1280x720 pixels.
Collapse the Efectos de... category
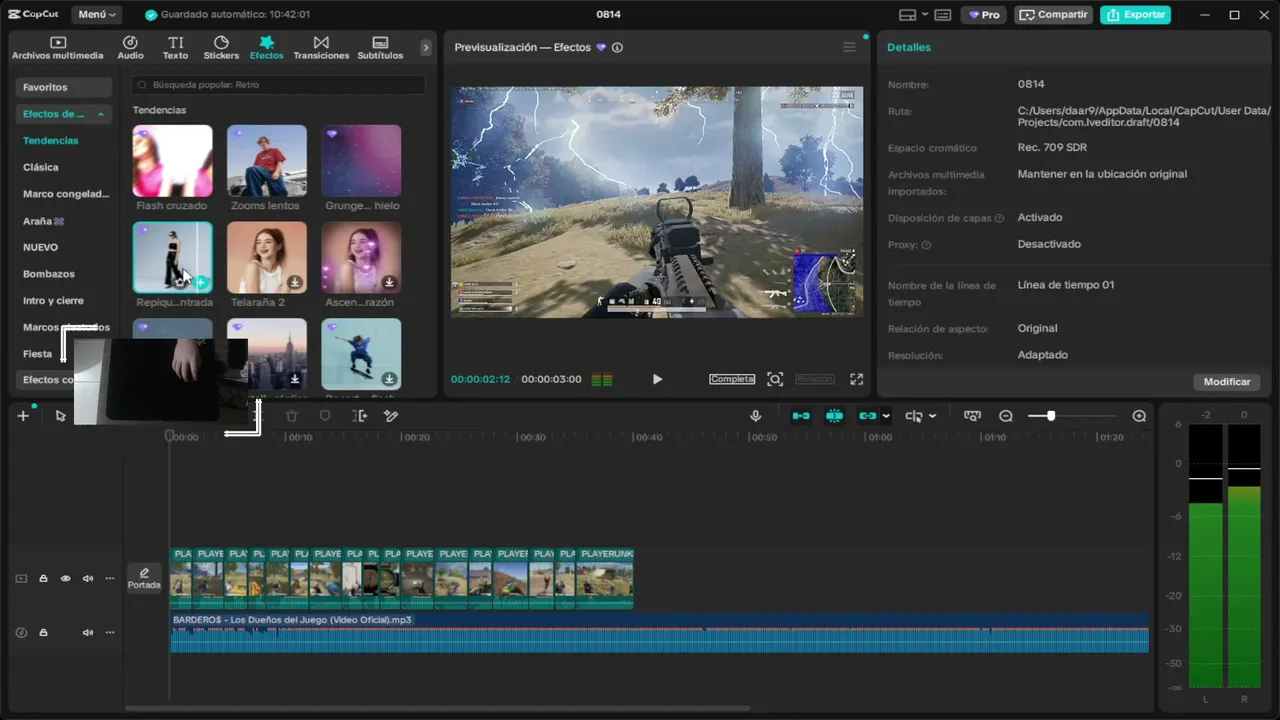pyautogui.click(x=64, y=114)
